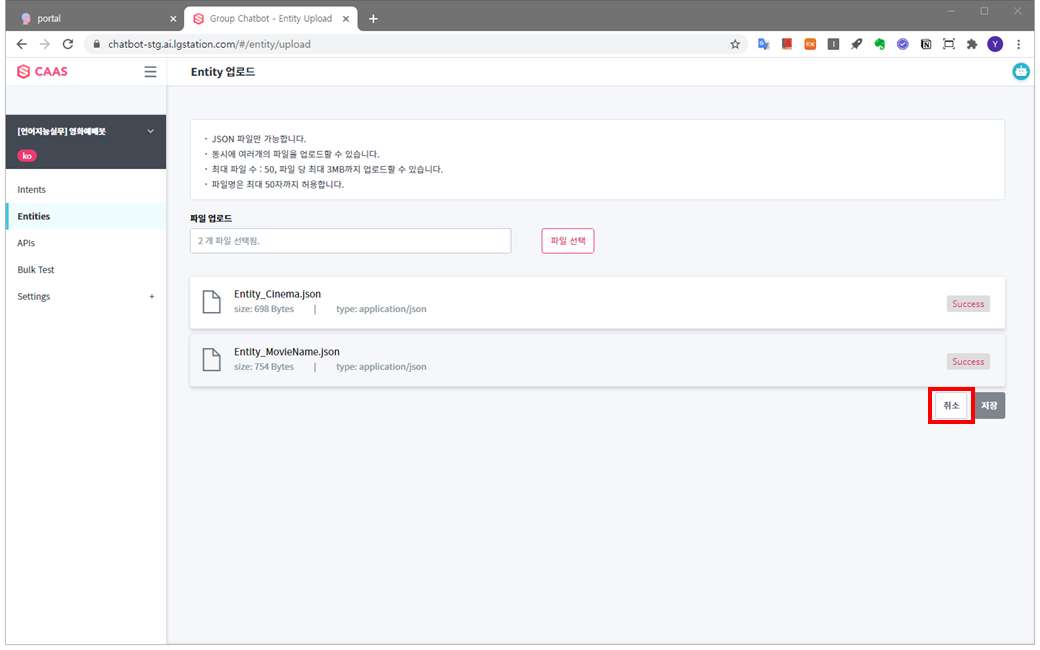This screenshot has width=1040, height=650.
Task: Click the rocket extension icon
Action: pyautogui.click(x=857, y=44)
